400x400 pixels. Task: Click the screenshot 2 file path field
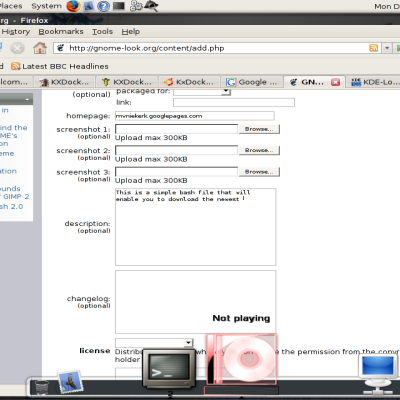click(x=176, y=150)
